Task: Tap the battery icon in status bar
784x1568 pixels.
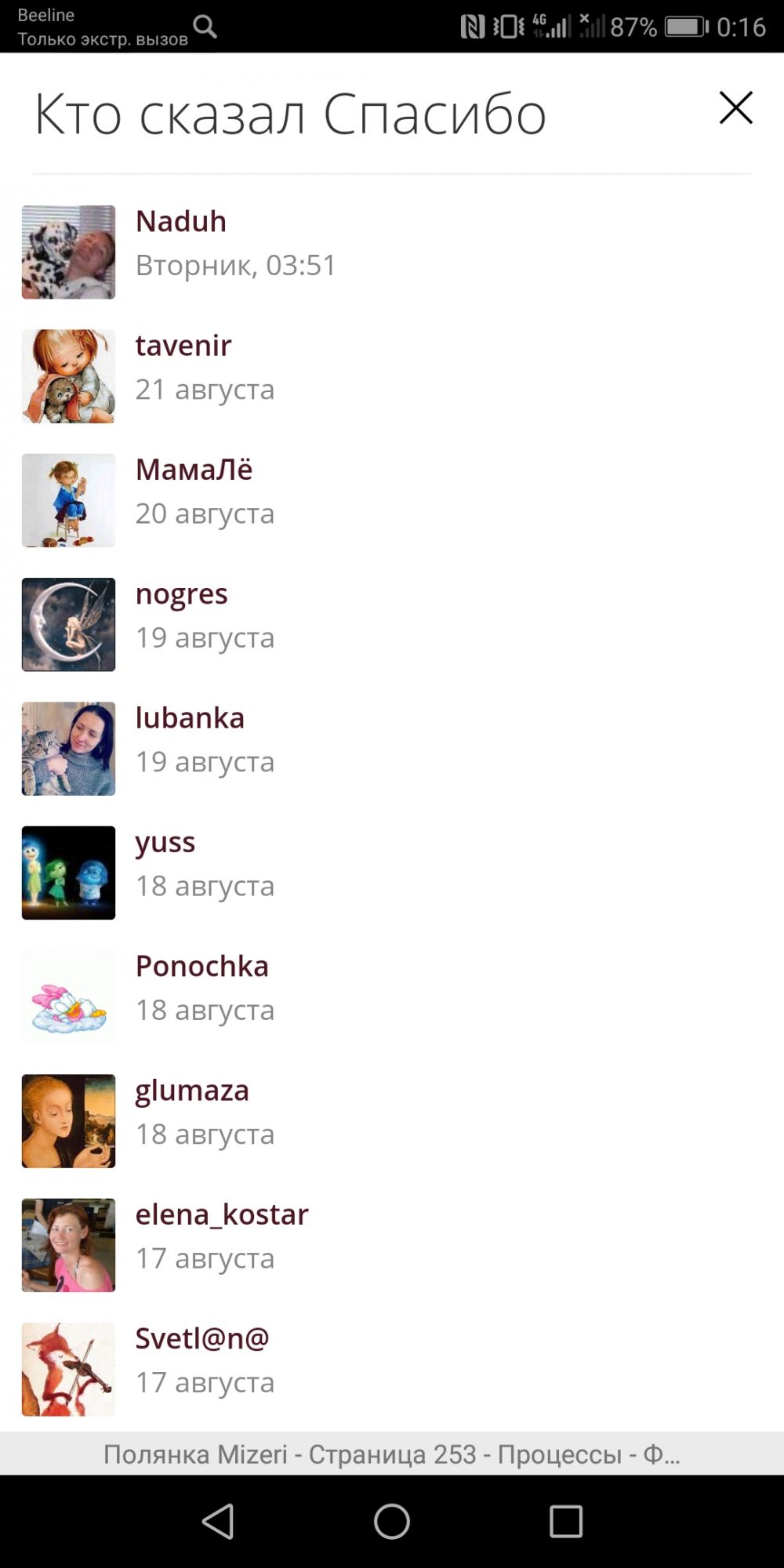Action: [x=687, y=27]
